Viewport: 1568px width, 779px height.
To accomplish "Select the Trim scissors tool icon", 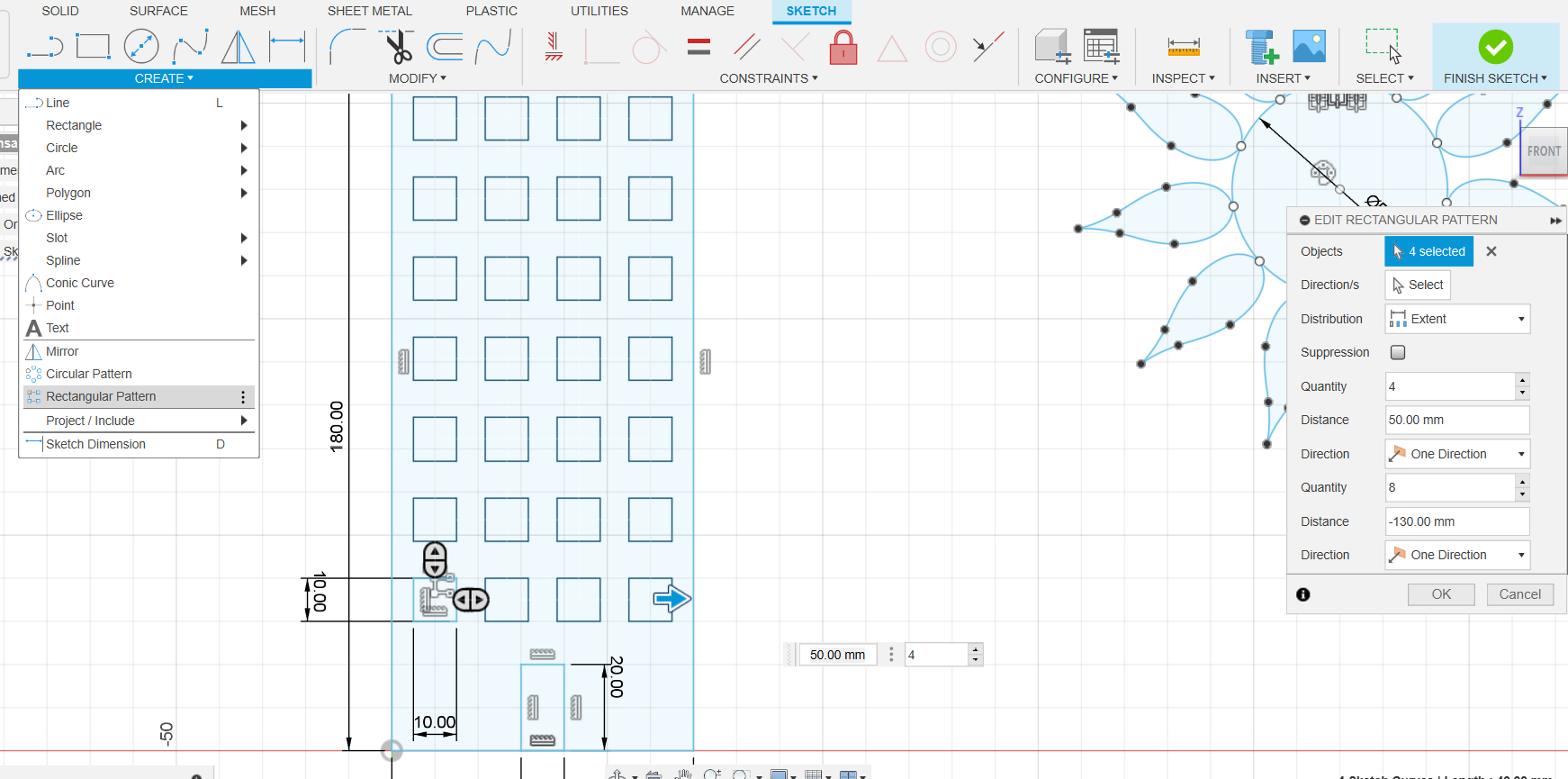I will pos(397,46).
